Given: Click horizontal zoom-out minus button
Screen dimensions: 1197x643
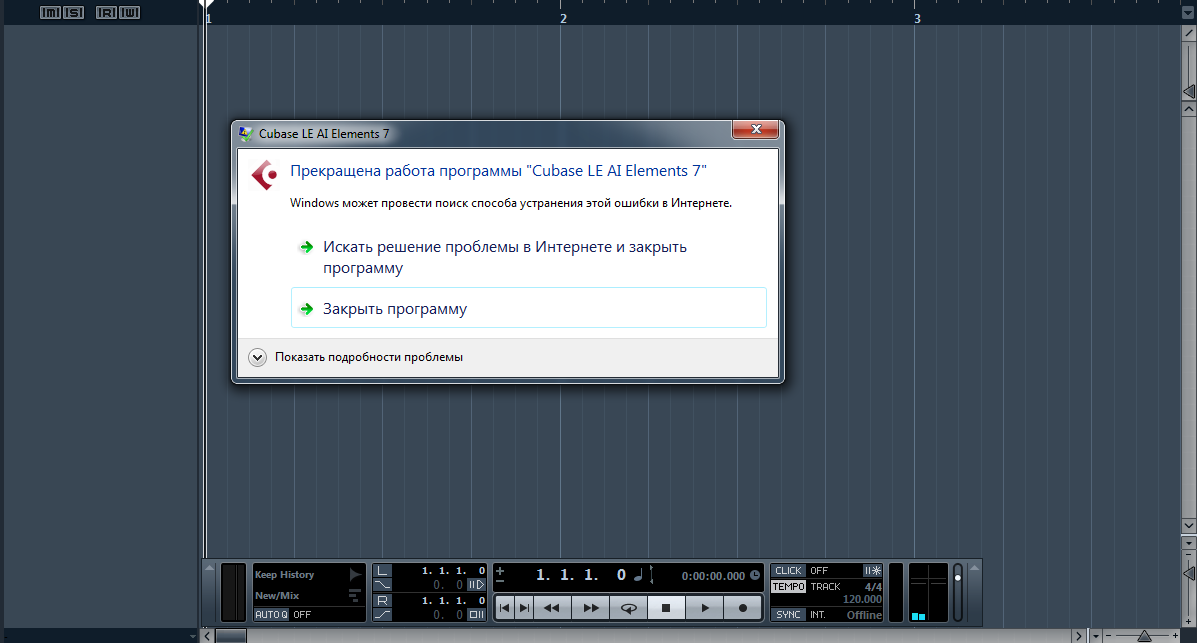Looking at the screenshot, I should tap(1108, 635).
